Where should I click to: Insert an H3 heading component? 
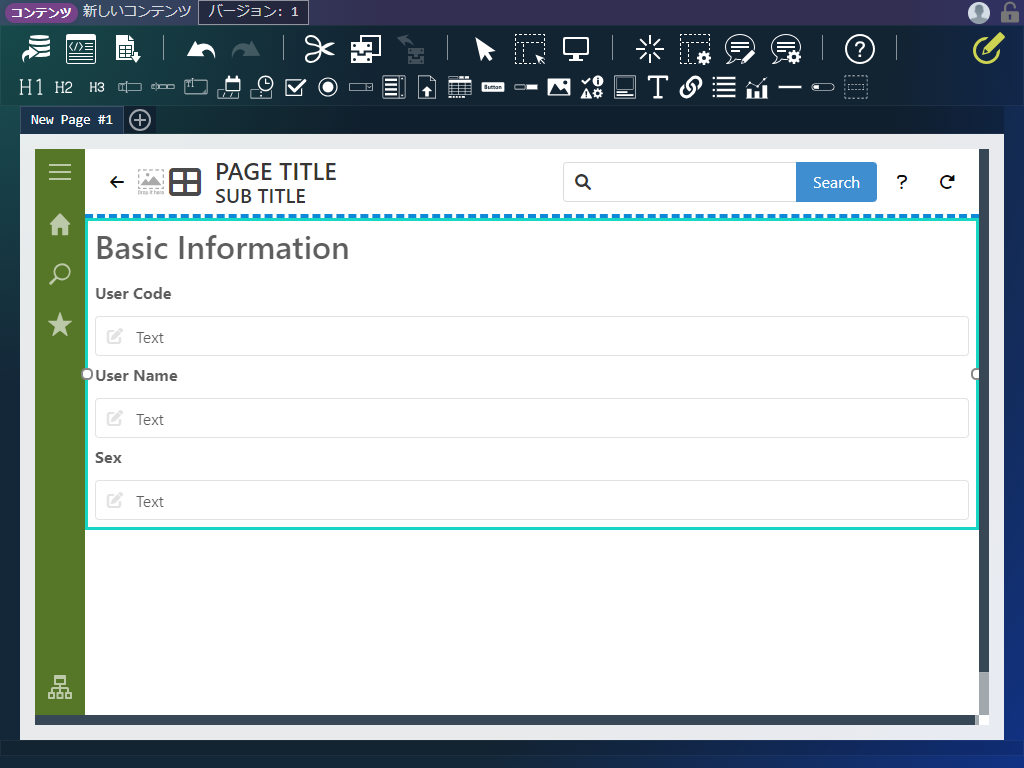tap(97, 87)
